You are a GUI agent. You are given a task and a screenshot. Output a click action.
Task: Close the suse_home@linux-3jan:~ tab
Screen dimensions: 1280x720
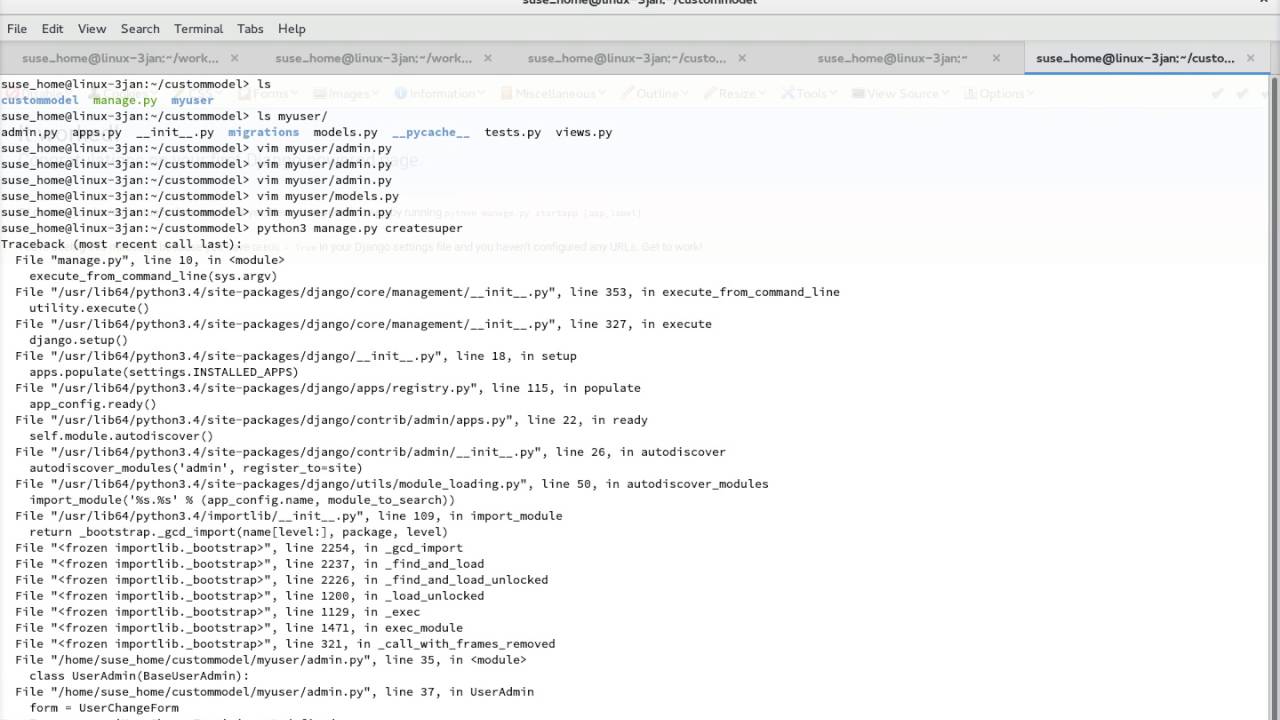(x=996, y=58)
